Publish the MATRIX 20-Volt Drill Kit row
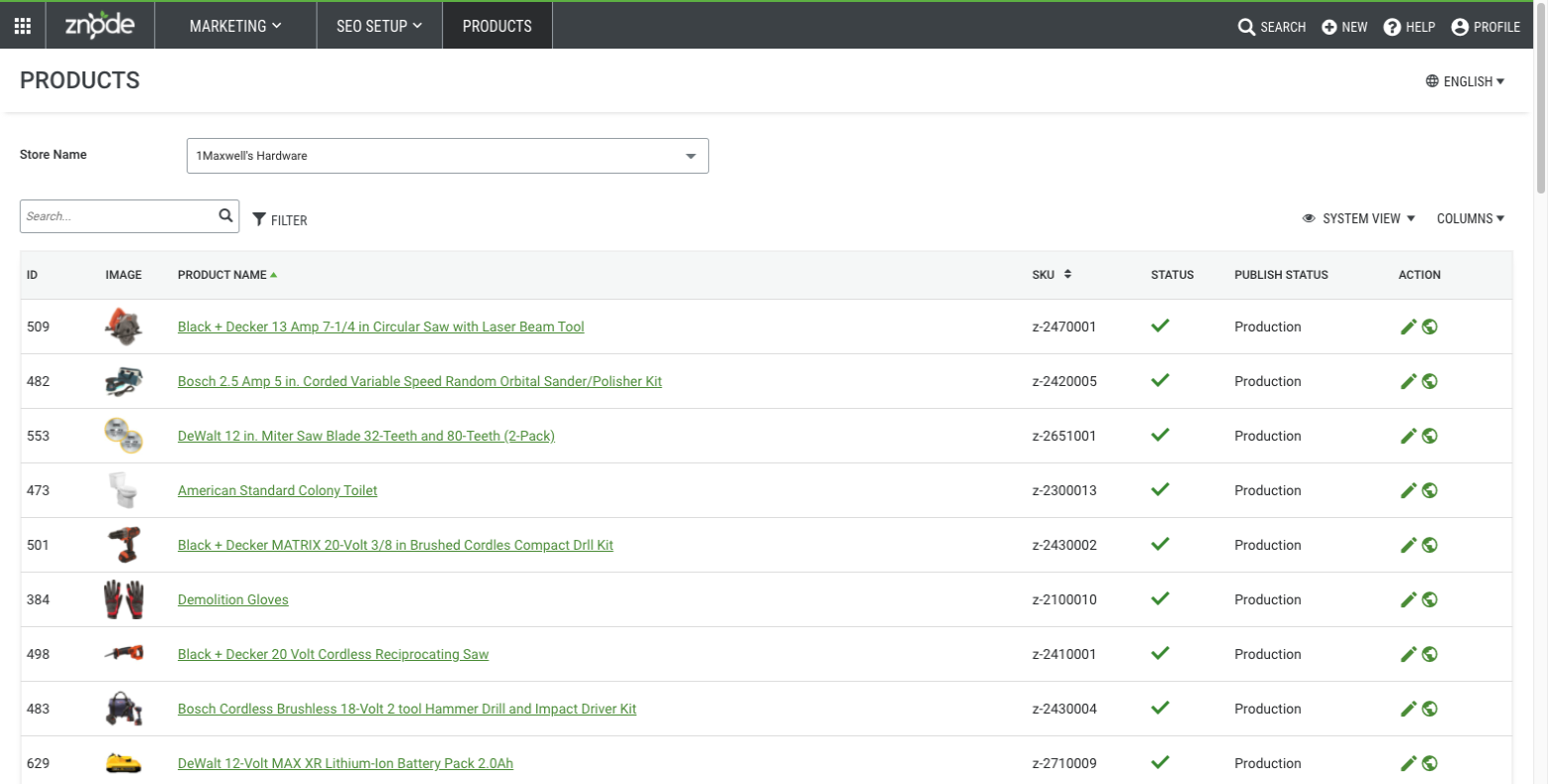Viewport: 1548px width, 784px height. [1430, 545]
